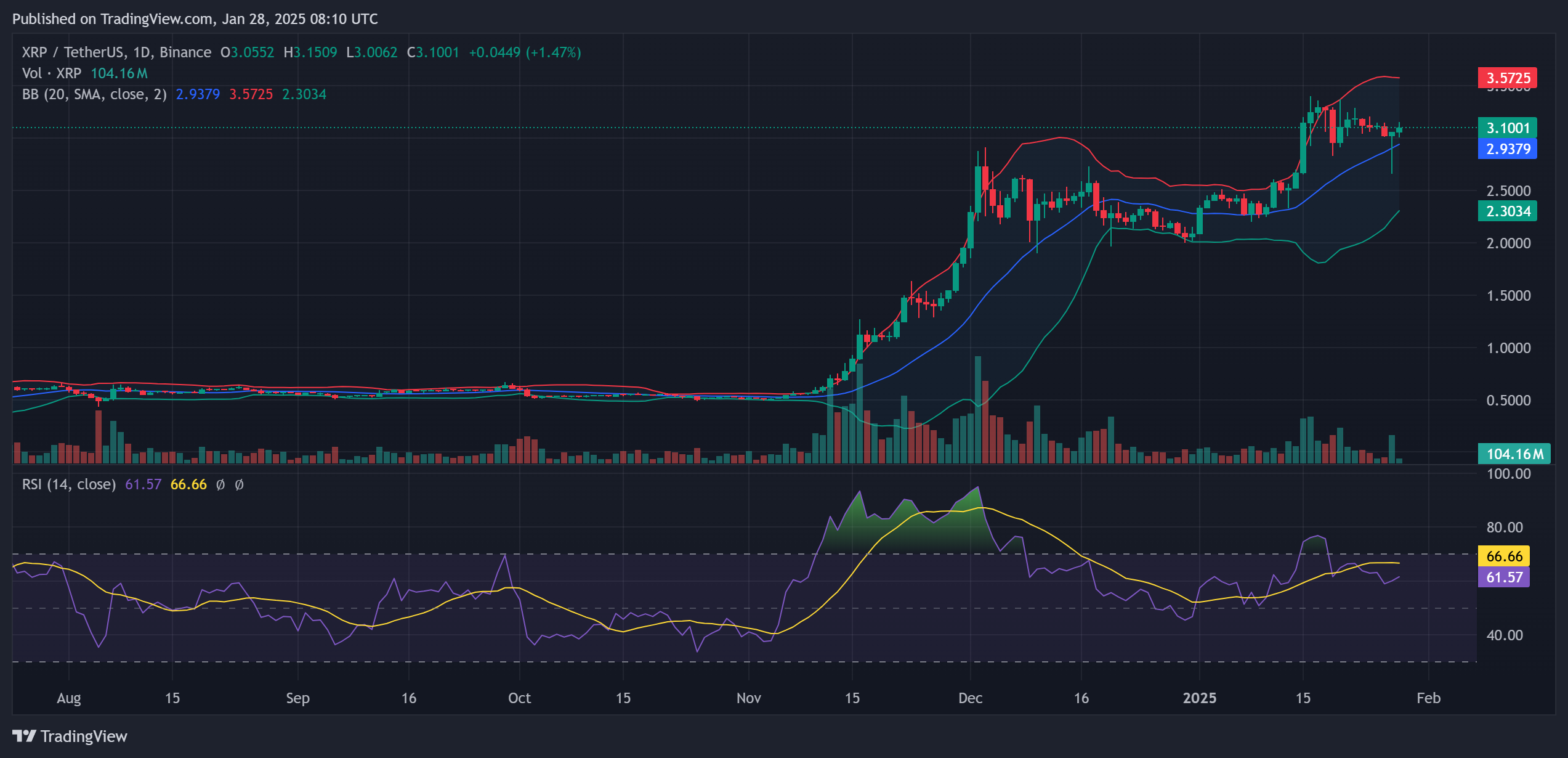Click the blue 2.9379 basis line price label
Viewport: 1568px width, 758px height.
click(1508, 149)
